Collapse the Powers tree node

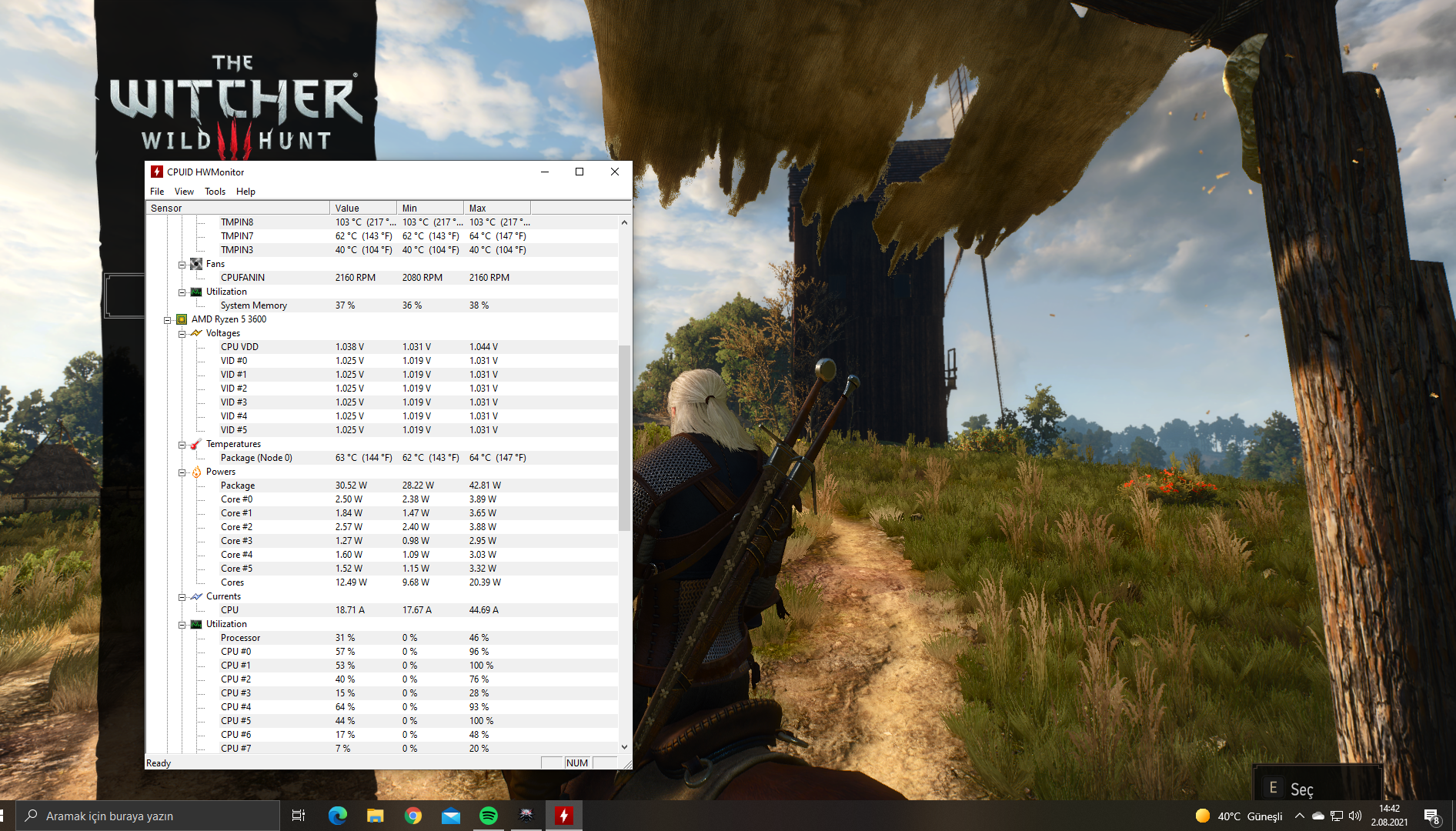click(182, 472)
